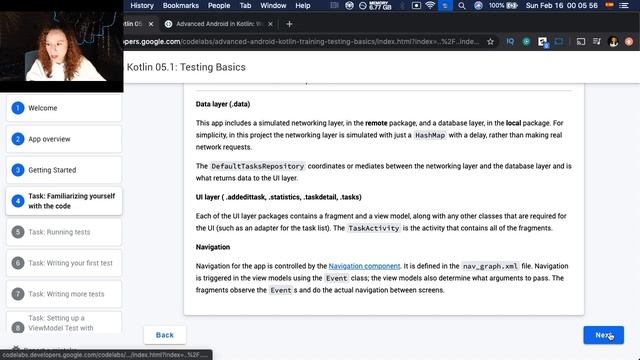The image size is (640, 360).
Task: Open Wi-Fi status menu
Action: (x=430, y=5)
